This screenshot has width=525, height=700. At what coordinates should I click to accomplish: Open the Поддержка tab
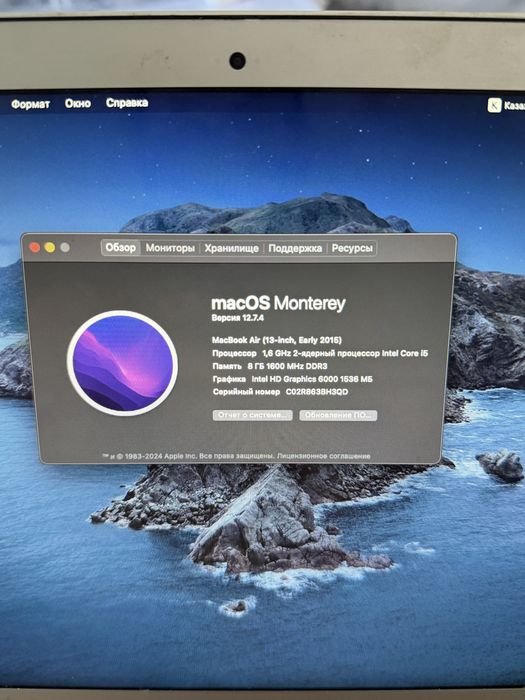pos(295,249)
